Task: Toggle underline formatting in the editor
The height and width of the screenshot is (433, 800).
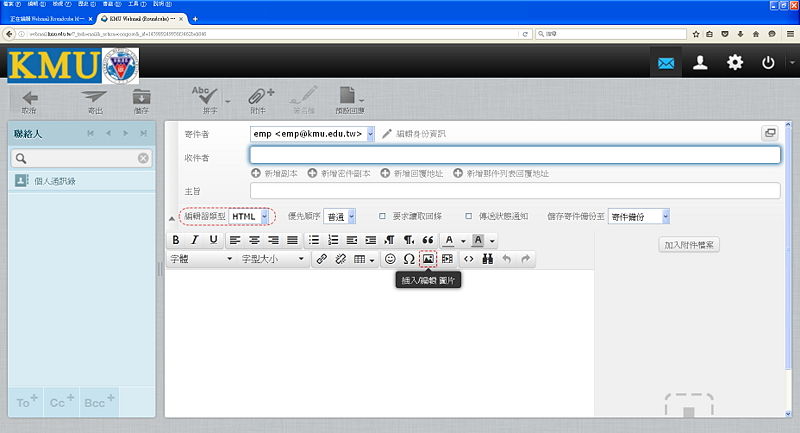Action: click(x=213, y=240)
